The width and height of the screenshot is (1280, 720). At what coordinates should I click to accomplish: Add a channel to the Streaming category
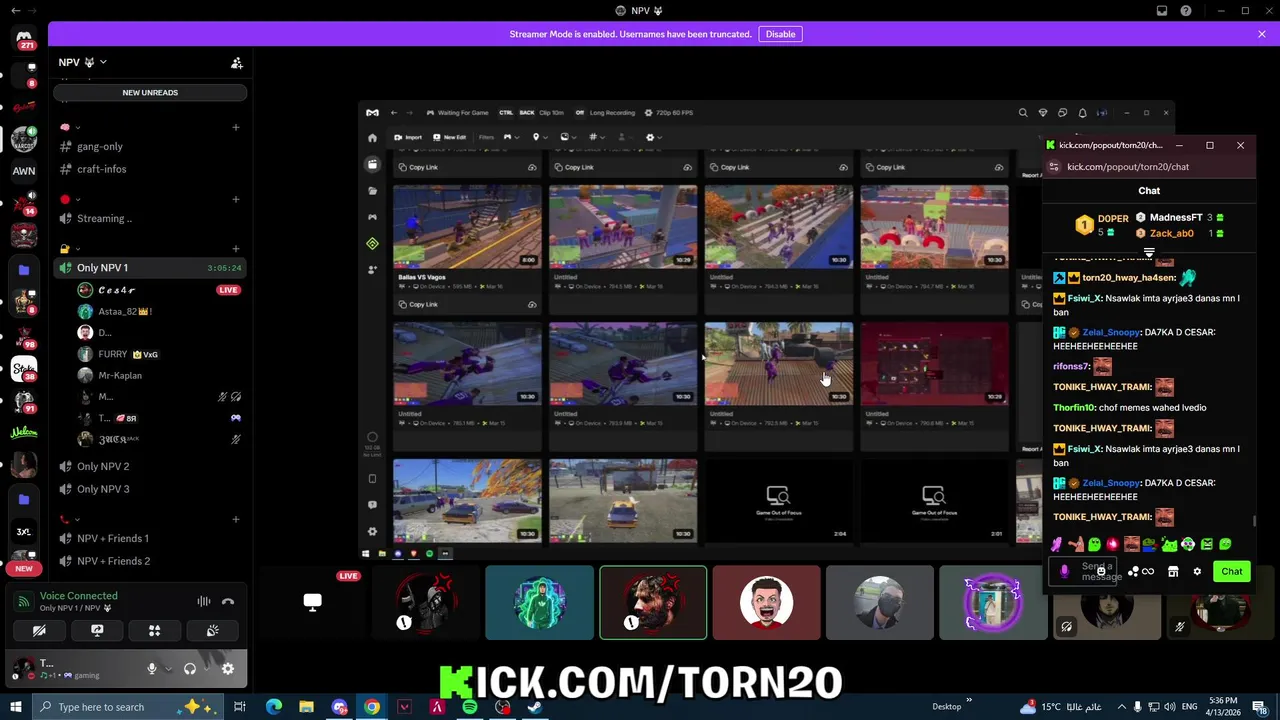tap(236, 199)
